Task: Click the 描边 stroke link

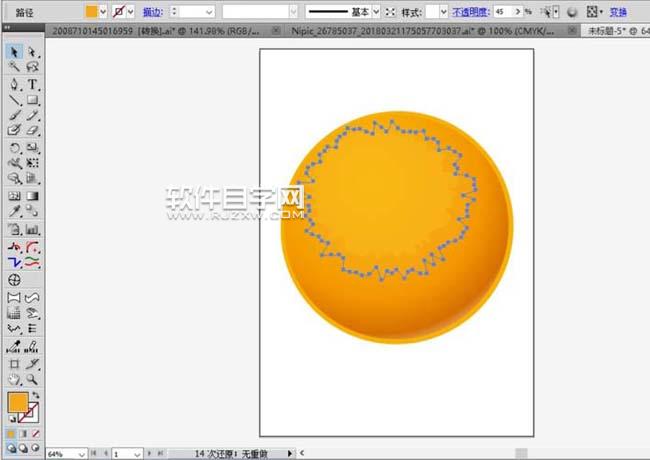Action: (x=153, y=12)
